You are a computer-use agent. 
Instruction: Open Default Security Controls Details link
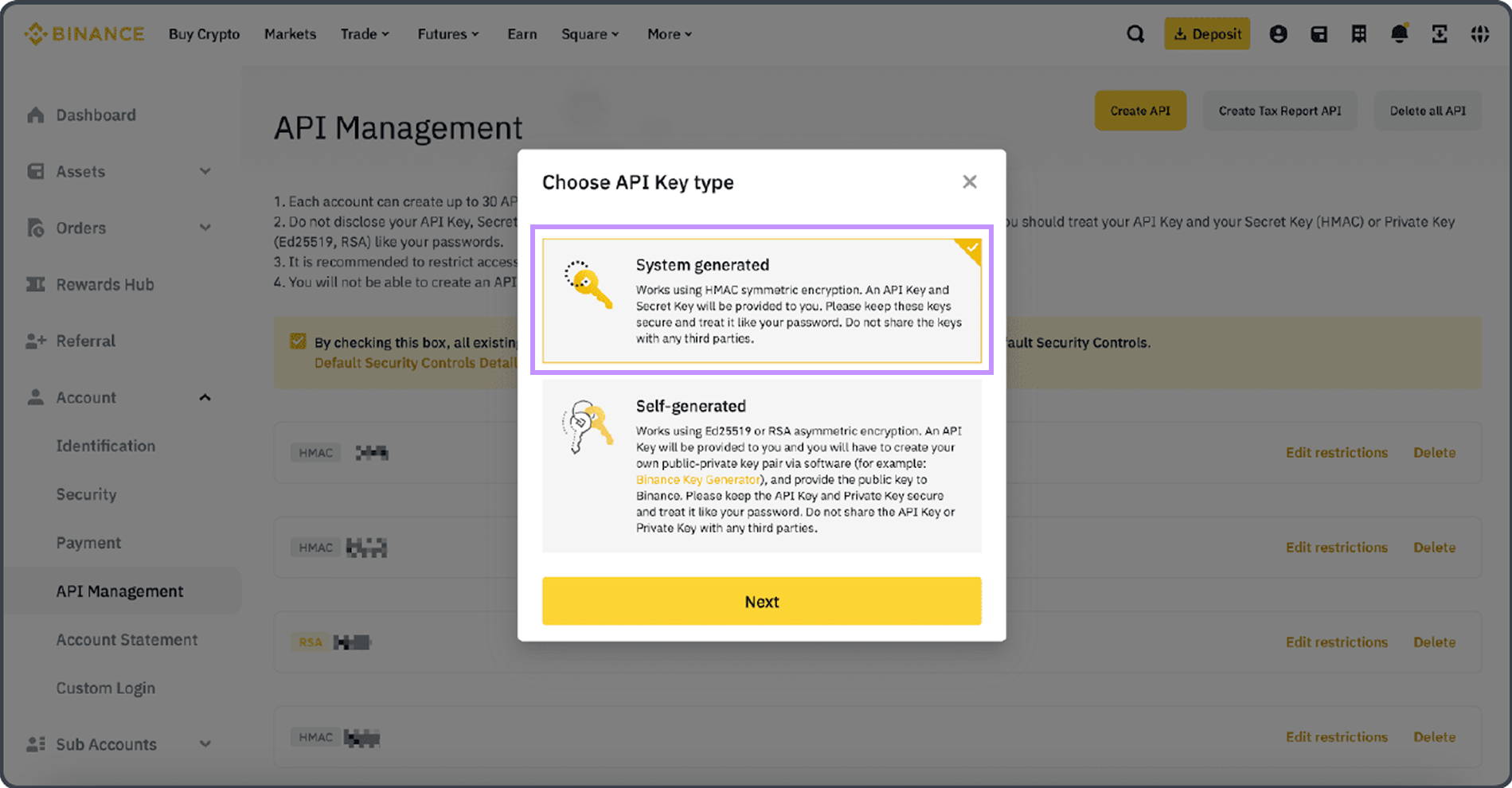pyautogui.click(x=416, y=363)
